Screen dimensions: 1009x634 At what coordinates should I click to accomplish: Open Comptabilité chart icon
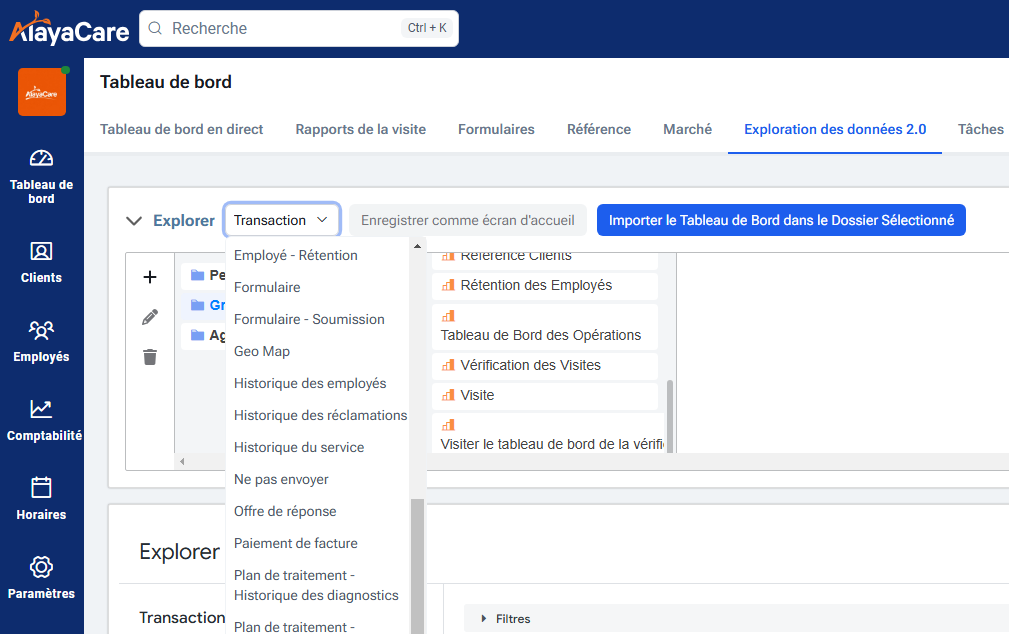tap(41, 409)
